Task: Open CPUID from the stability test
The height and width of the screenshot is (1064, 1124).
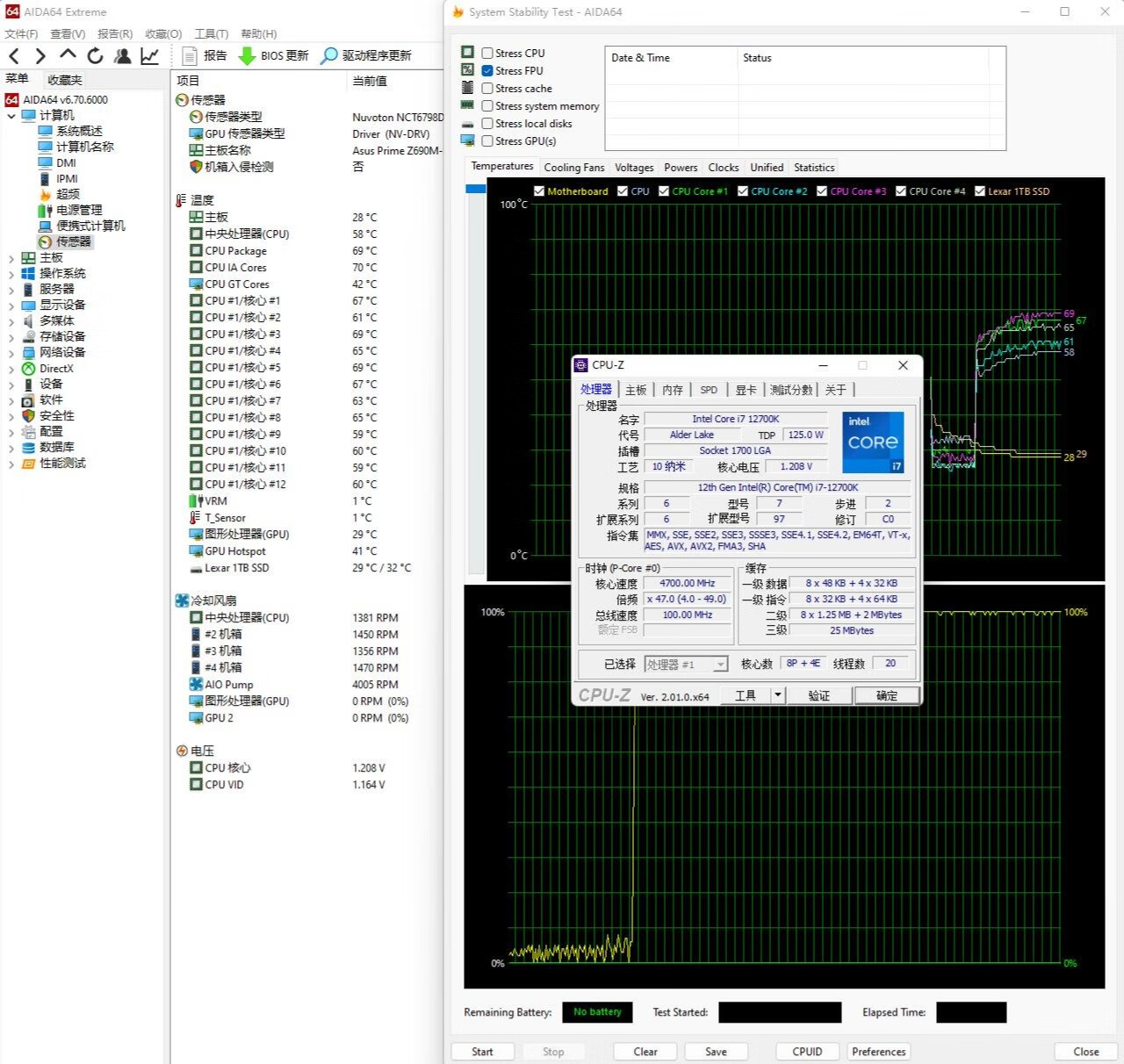Action: pos(807,1052)
